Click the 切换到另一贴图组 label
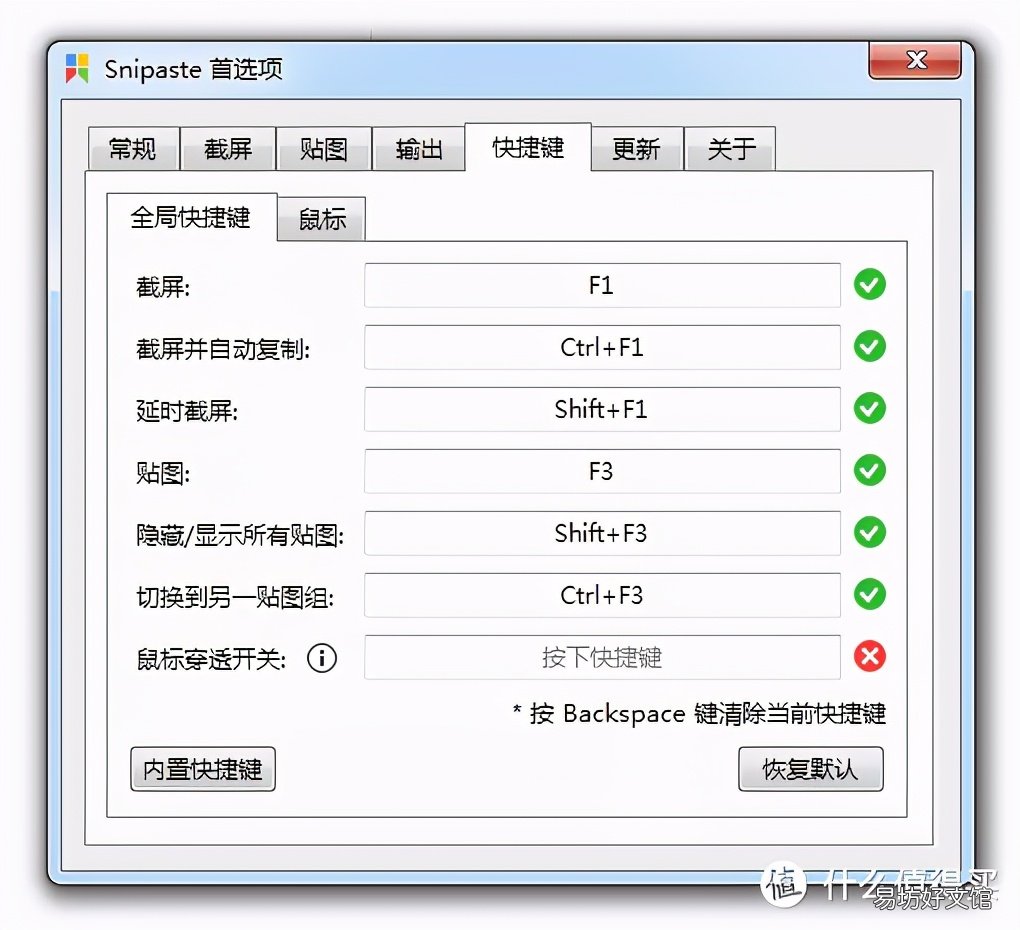The width and height of the screenshot is (1020, 930). [235, 597]
